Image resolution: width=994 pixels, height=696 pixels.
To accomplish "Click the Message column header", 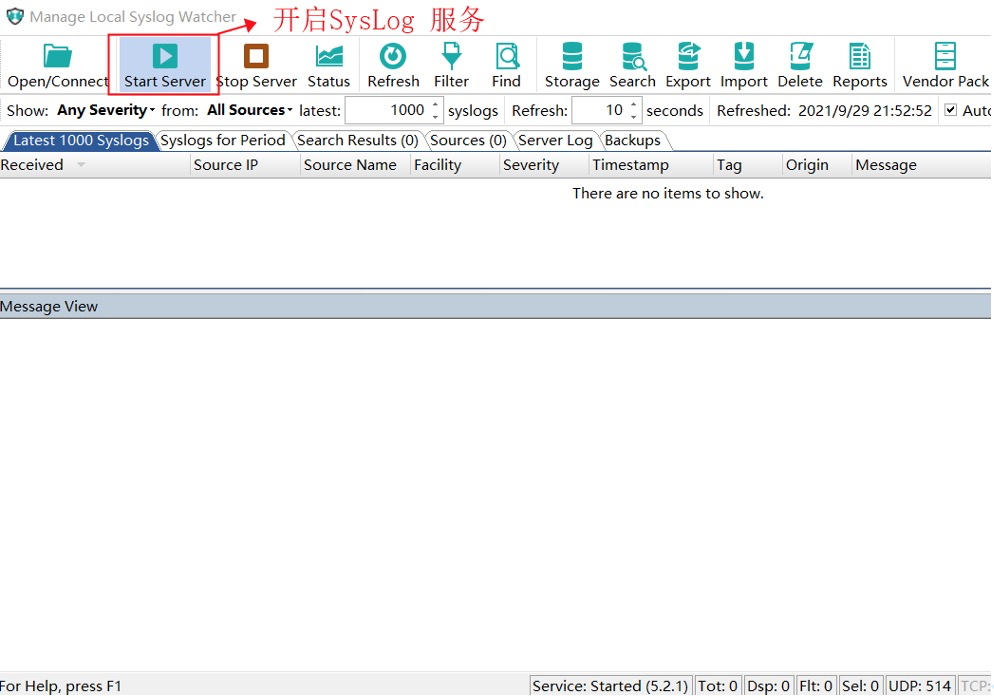I will pyautogui.click(x=921, y=165).
